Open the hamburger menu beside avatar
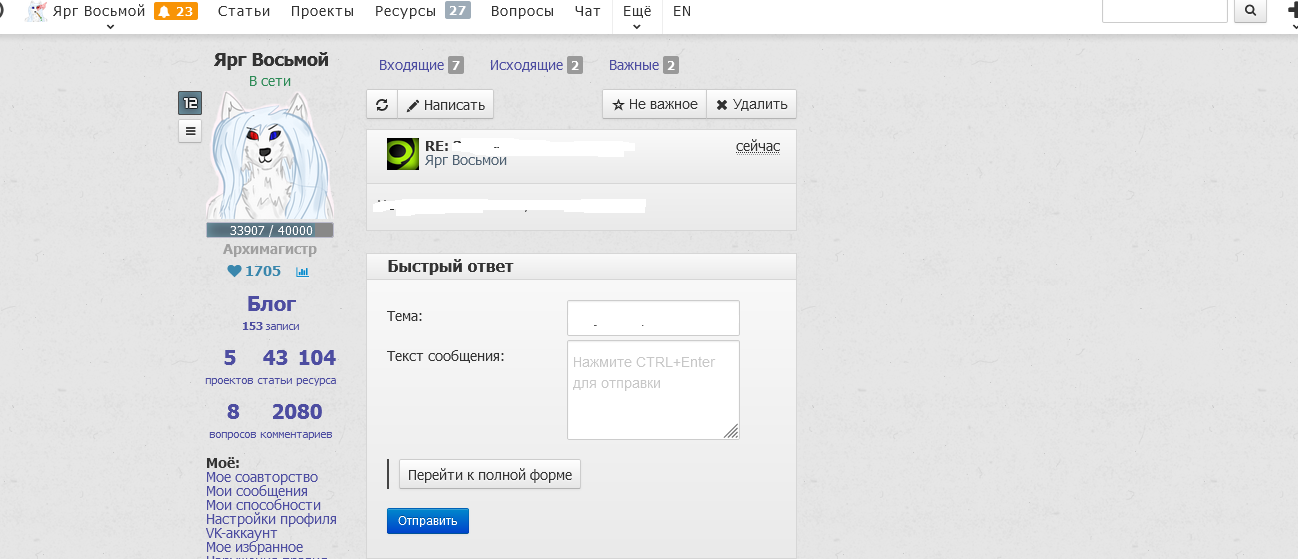The width and height of the screenshot is (1298, 559). click(x=190, y=131)
